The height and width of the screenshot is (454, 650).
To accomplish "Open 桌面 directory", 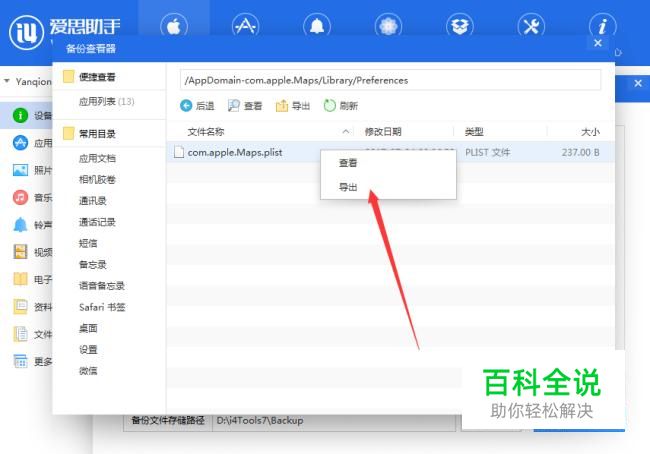I will pos(88,328).
